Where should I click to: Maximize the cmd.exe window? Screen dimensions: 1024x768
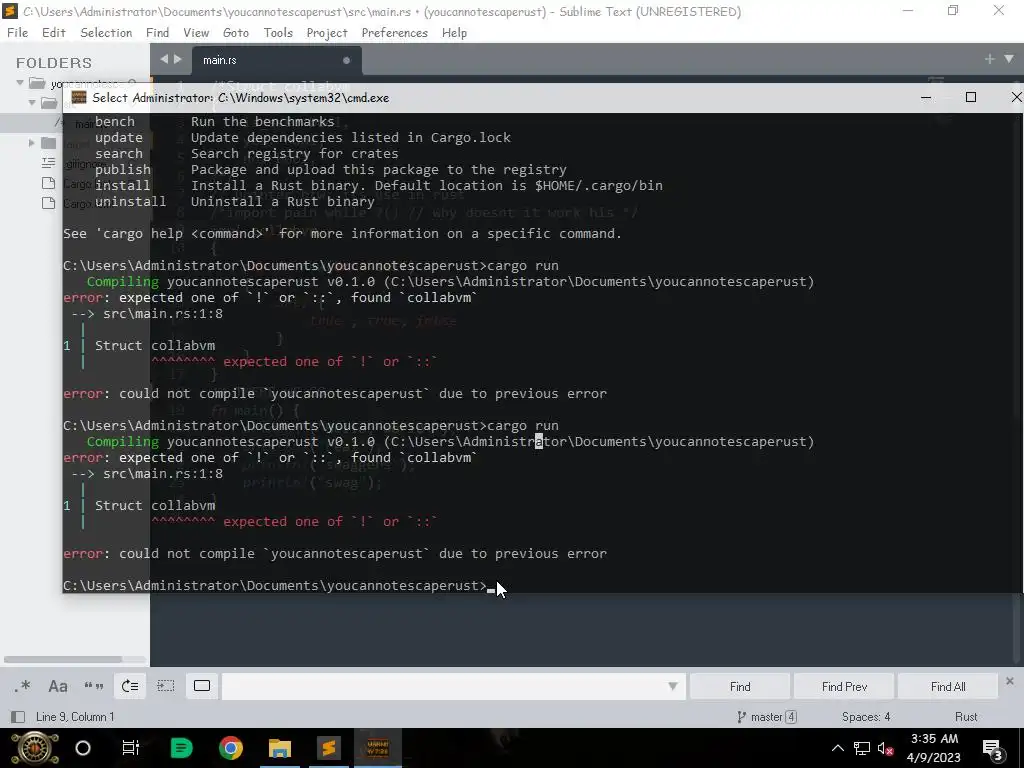(971, 97)
